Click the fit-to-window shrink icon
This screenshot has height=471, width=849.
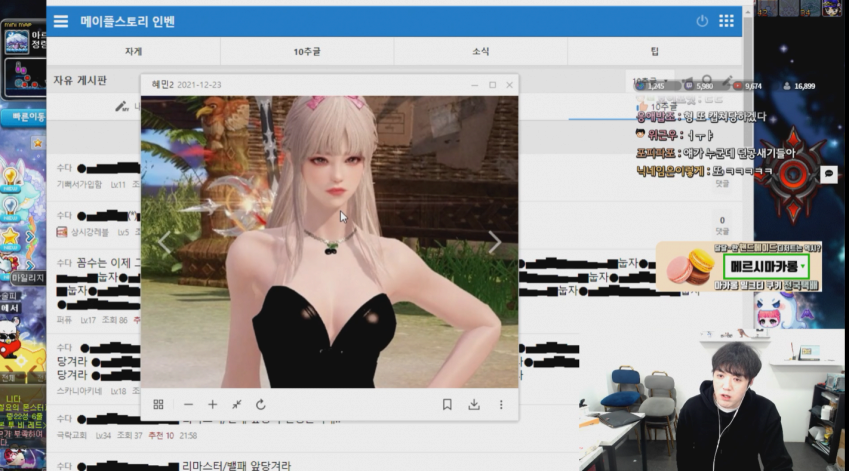tap(237, 404)
